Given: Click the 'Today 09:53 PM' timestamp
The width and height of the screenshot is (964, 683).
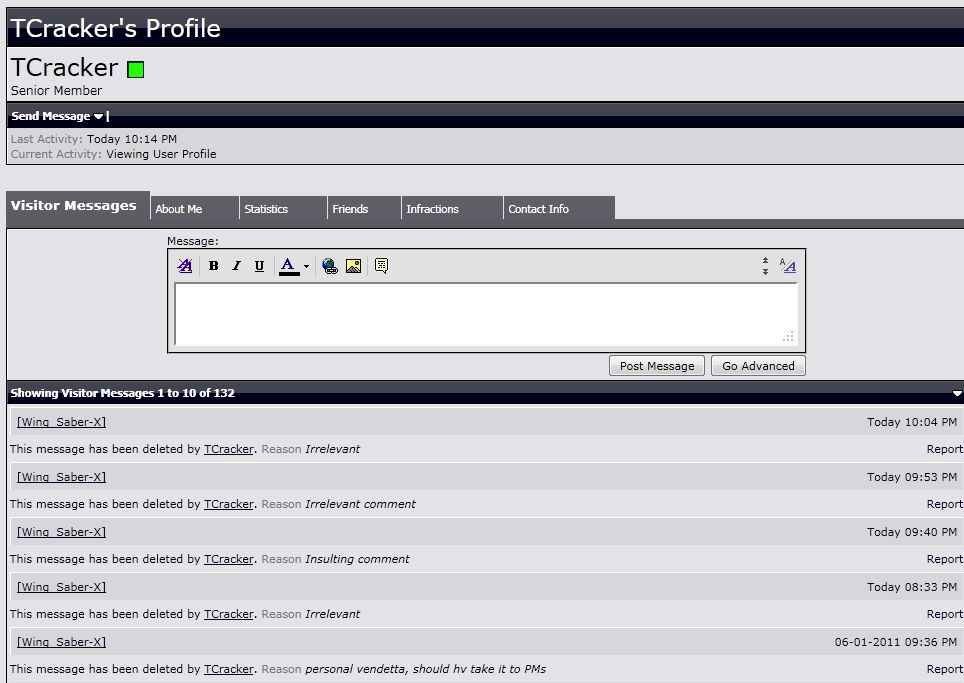Looking at the screenshot, I should [912, 476].
